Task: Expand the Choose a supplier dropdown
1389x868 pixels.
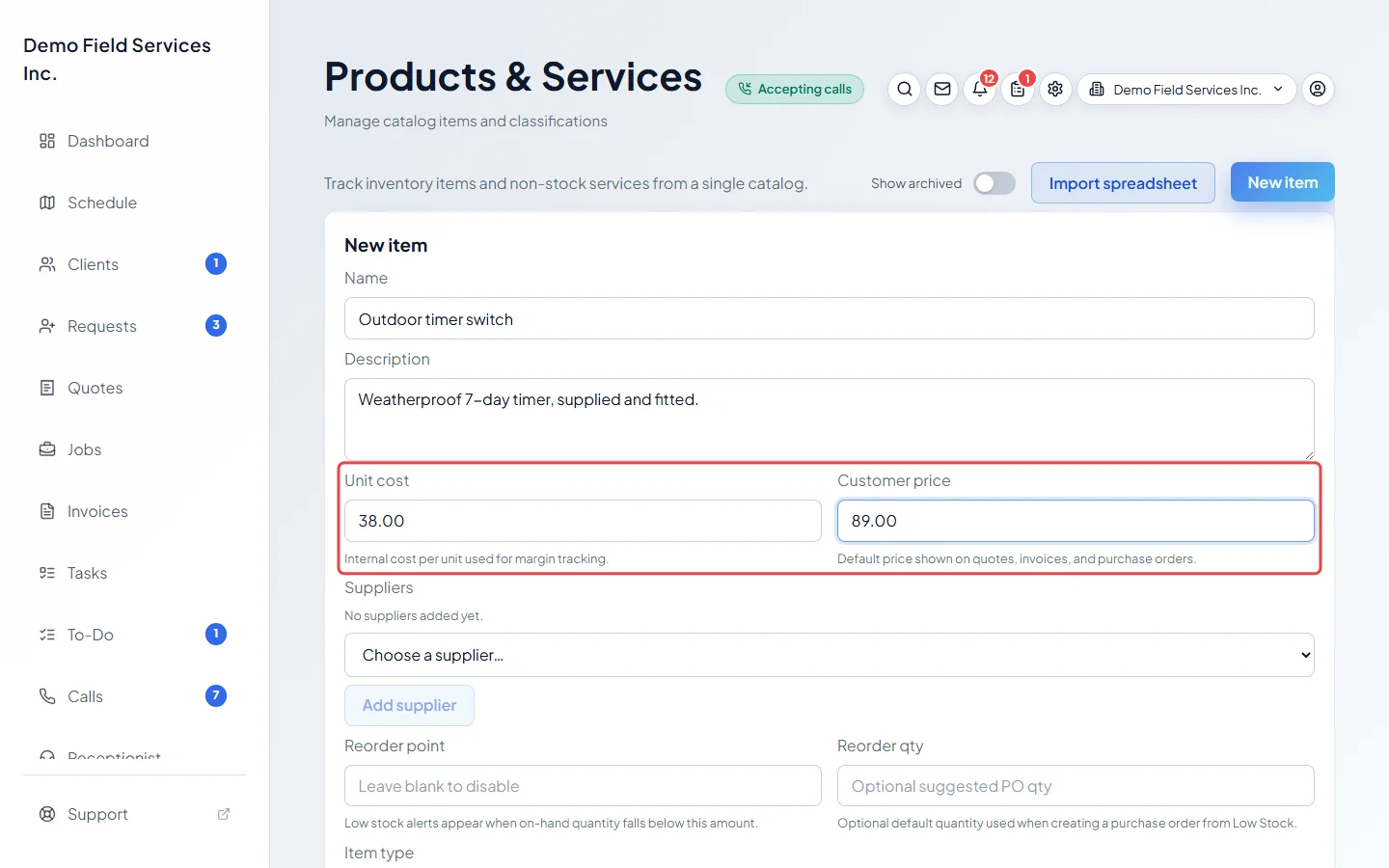Action: (830, 655)
